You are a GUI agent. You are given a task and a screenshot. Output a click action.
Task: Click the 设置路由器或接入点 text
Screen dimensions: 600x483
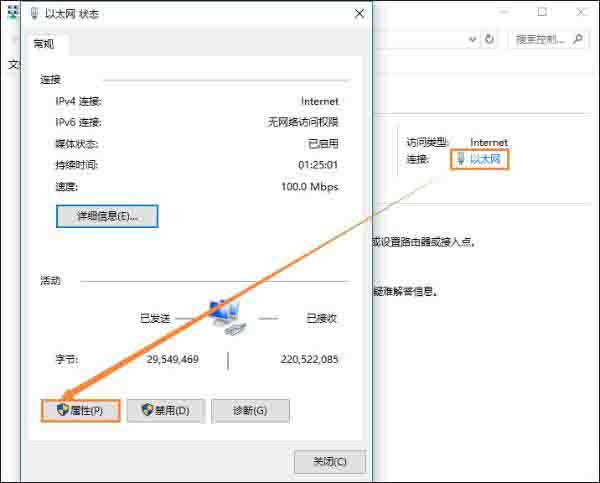(x=424, y=242)
